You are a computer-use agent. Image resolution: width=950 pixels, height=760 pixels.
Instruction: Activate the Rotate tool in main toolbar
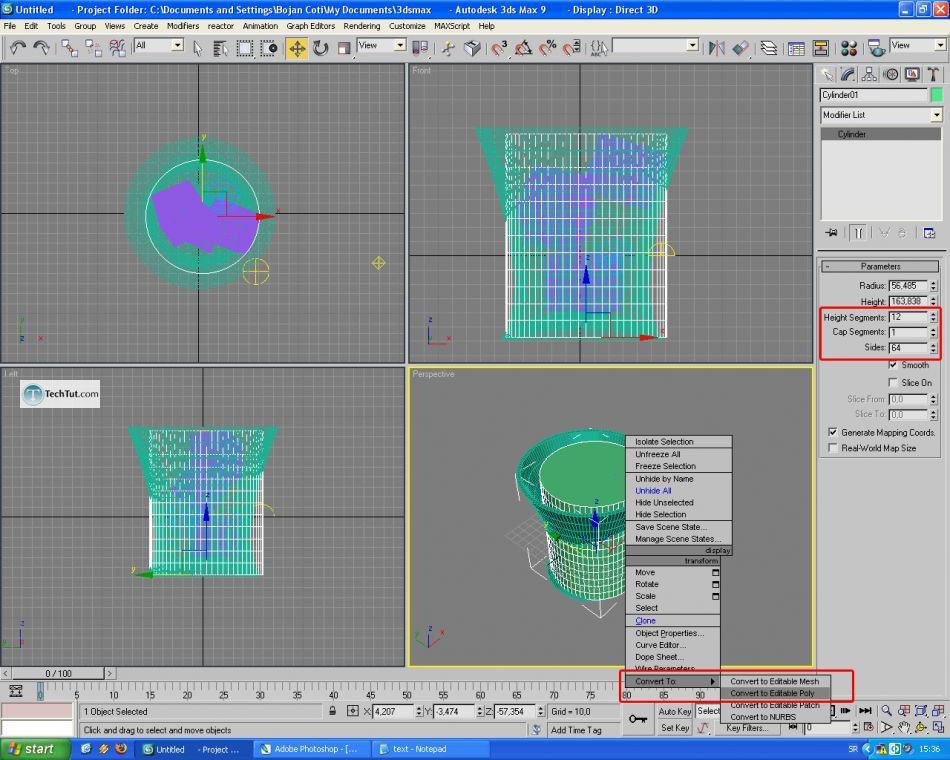[x=321, y=48]
